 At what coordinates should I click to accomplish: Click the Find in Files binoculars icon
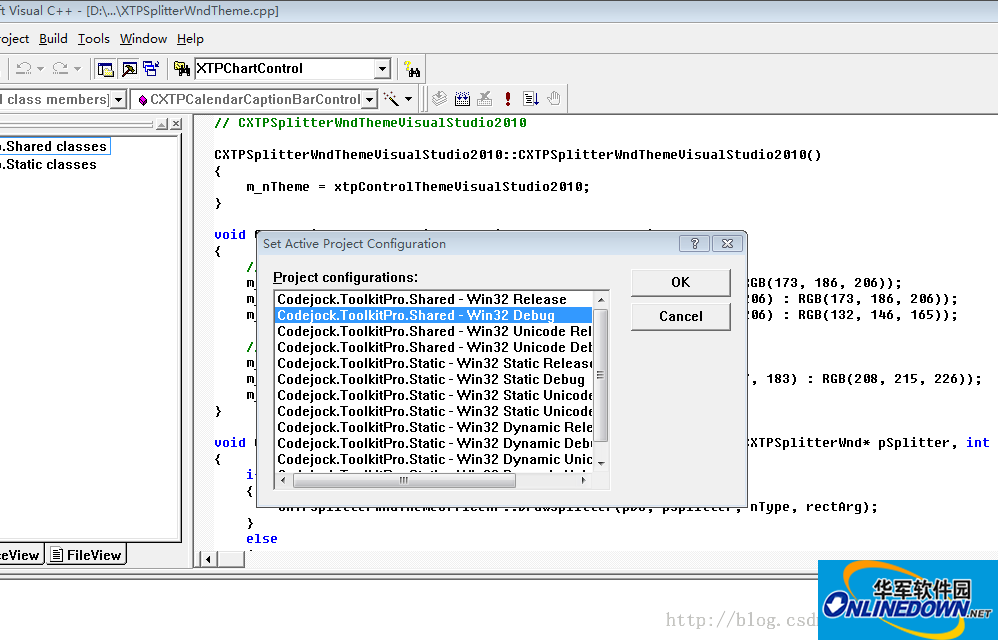tap(182, 69)
